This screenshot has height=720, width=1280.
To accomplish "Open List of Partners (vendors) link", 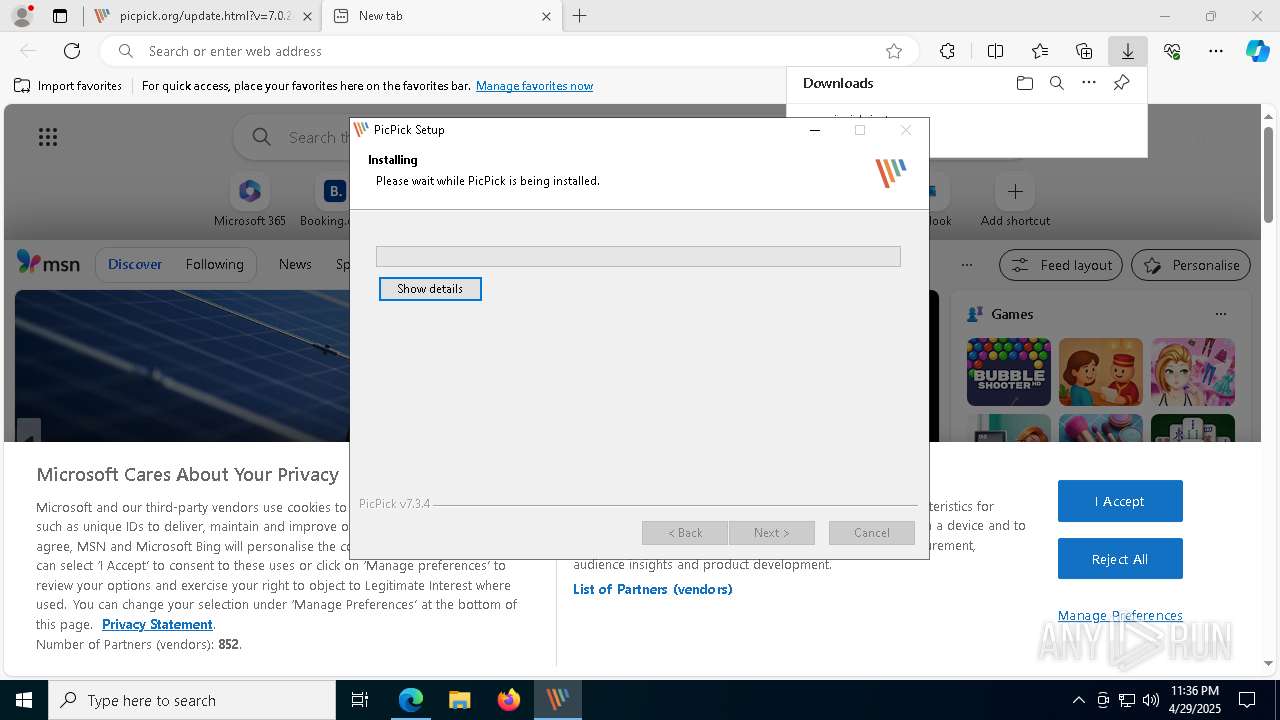I will (652, 589).
